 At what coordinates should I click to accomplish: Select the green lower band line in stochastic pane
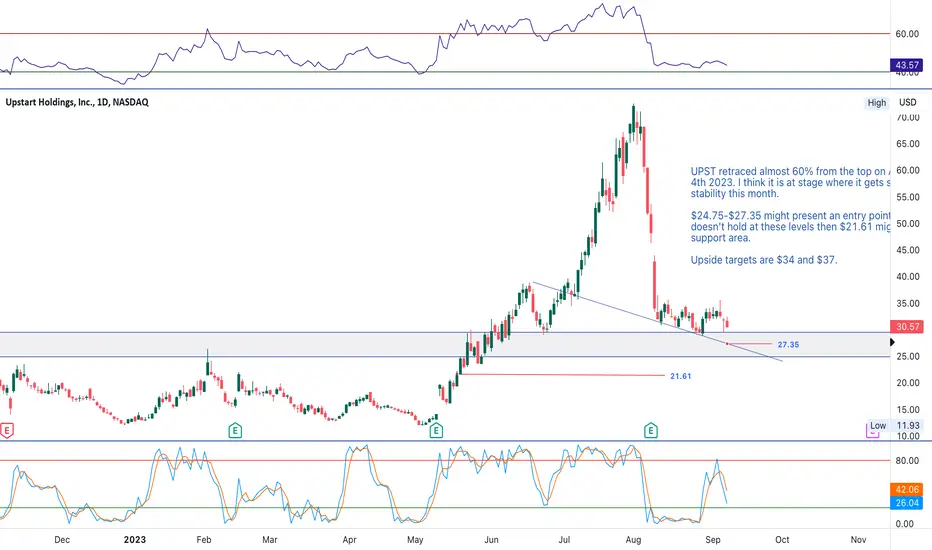445,508
